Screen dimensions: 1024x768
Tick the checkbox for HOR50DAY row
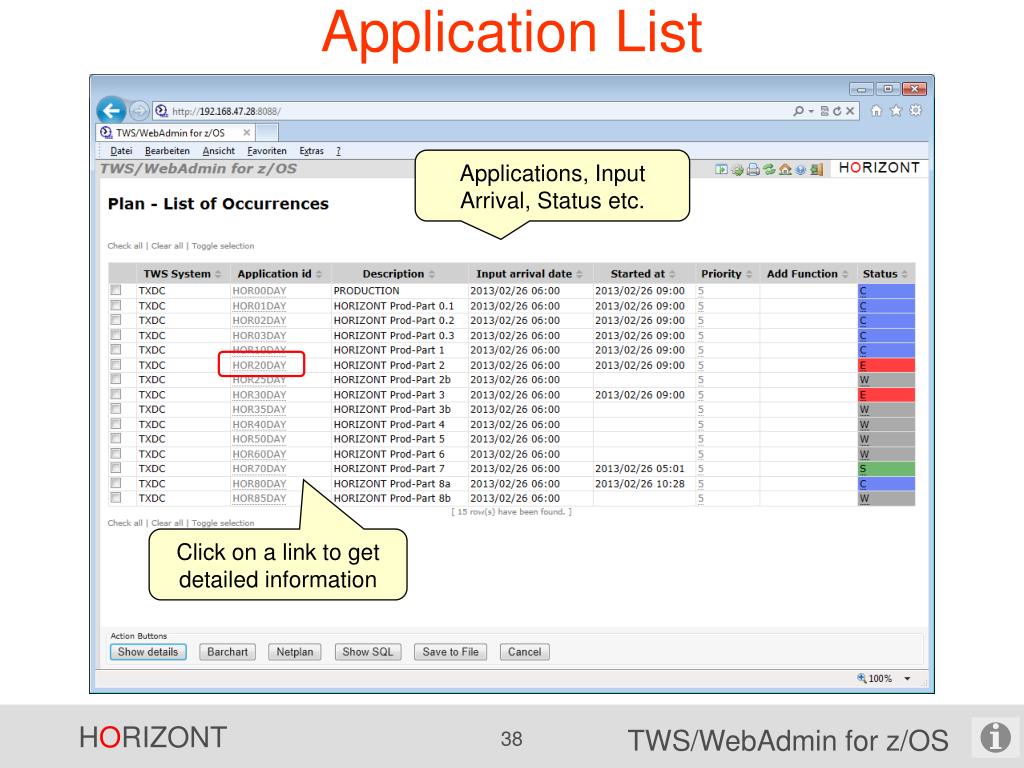(116, 439)
